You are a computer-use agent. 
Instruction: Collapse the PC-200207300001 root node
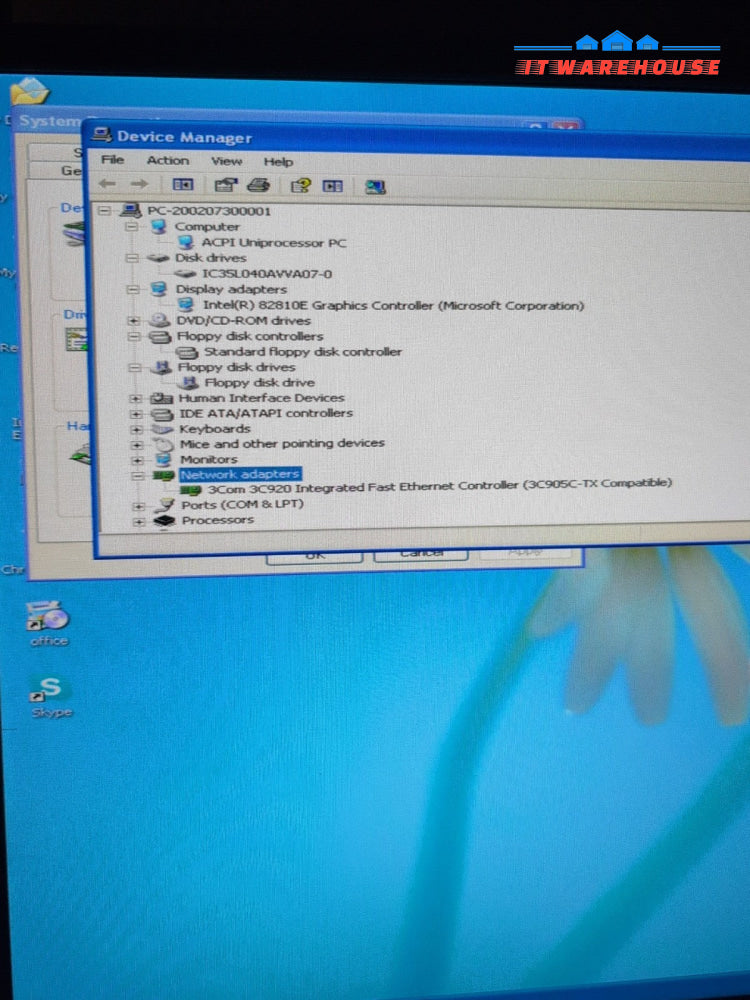pyautogui.click(x=104, y=210)
